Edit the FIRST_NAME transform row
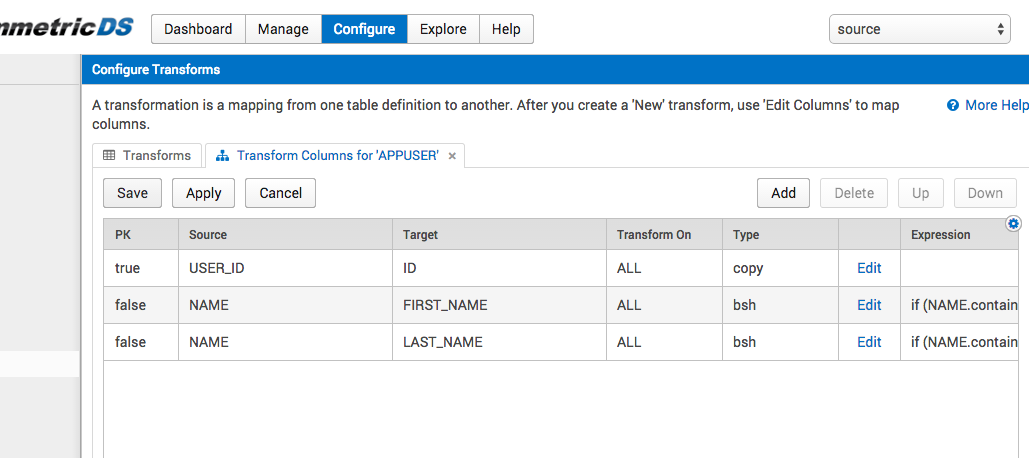 (869, 305)
